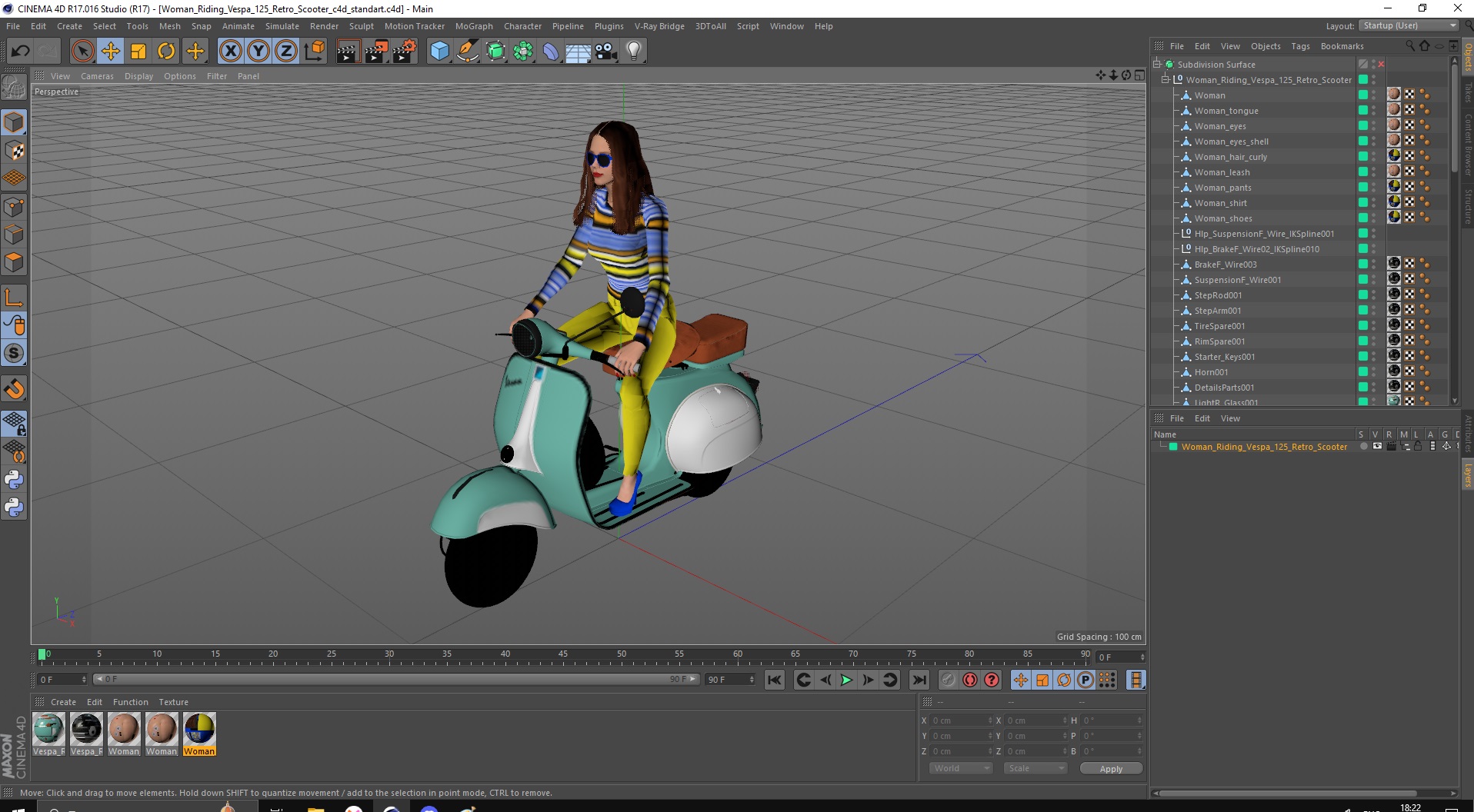Toggle visibility dots of Horn001 object
1474x812 pixels.
coord(1374,372)
